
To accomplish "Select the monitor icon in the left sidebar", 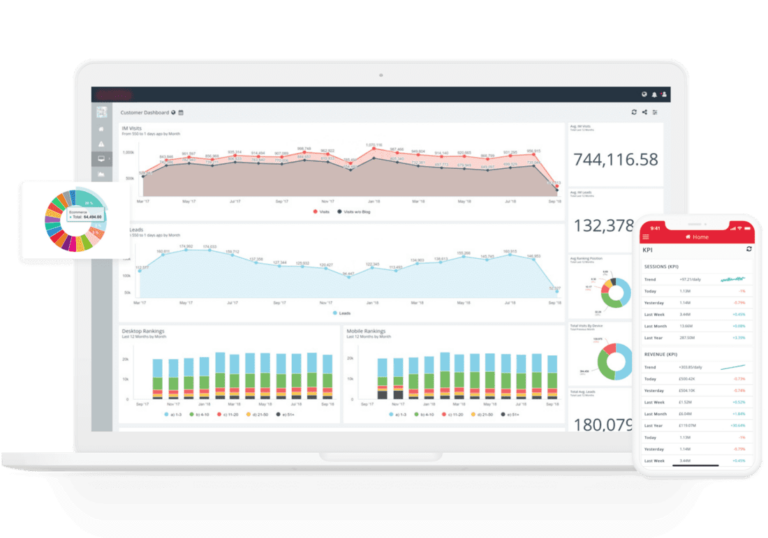I will pyautogui.click(x=102, y=159).
